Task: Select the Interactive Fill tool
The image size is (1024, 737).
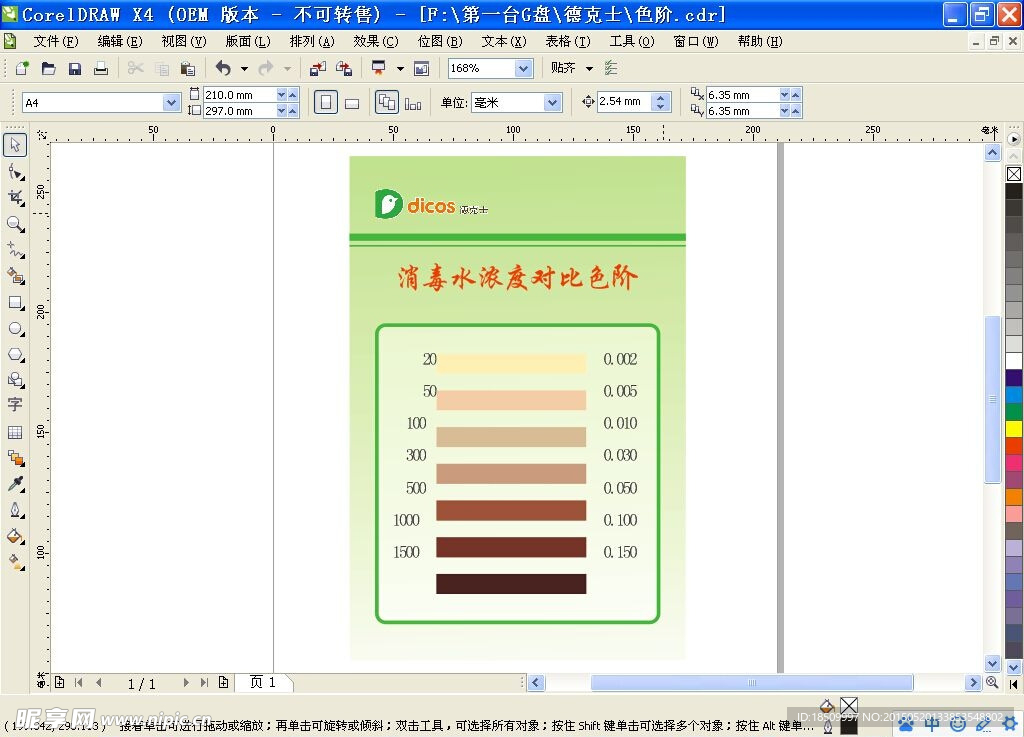Action: click(x=15, y=562)
